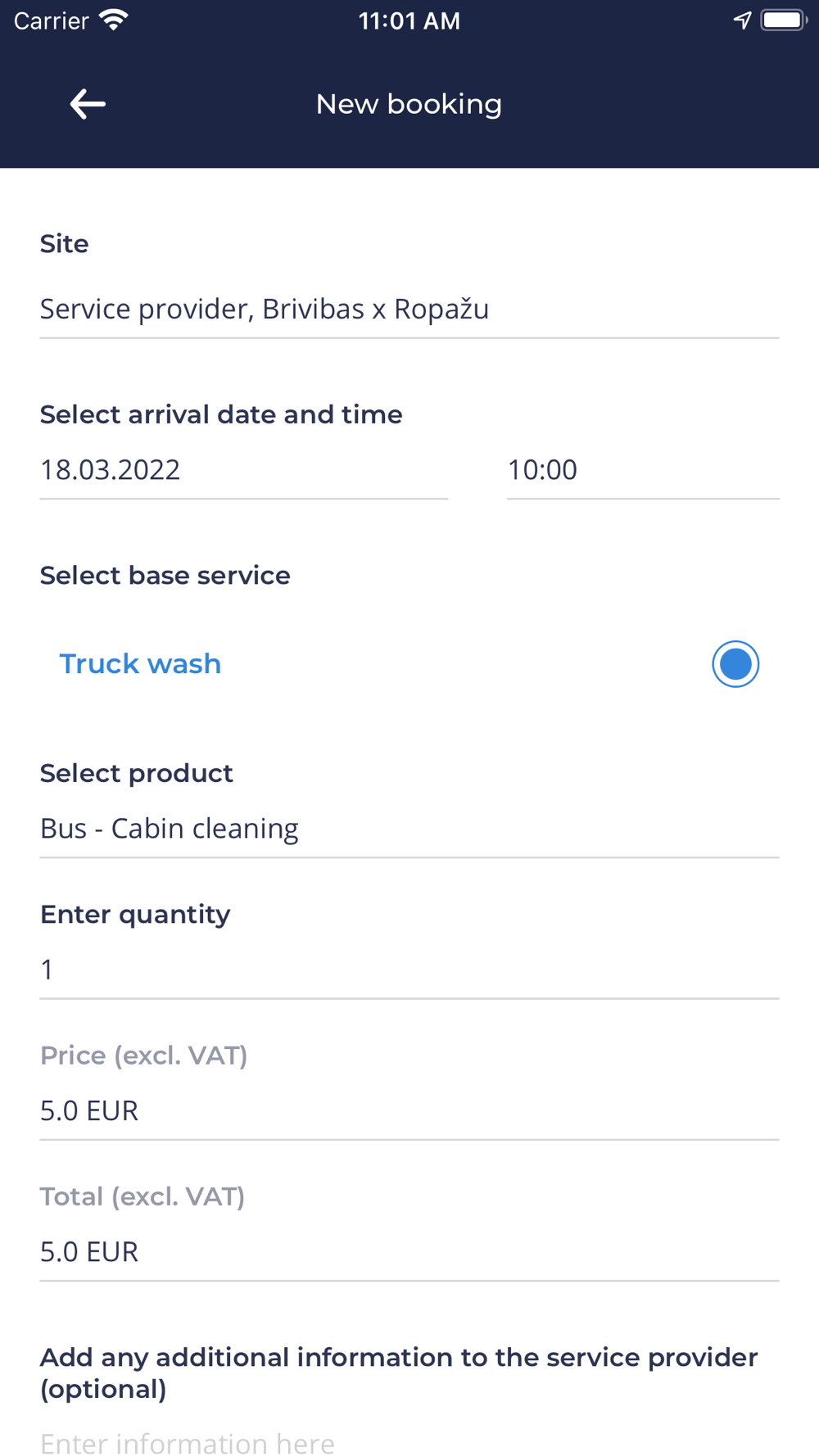Tap the Carrier text in status bar

(51, 20)
